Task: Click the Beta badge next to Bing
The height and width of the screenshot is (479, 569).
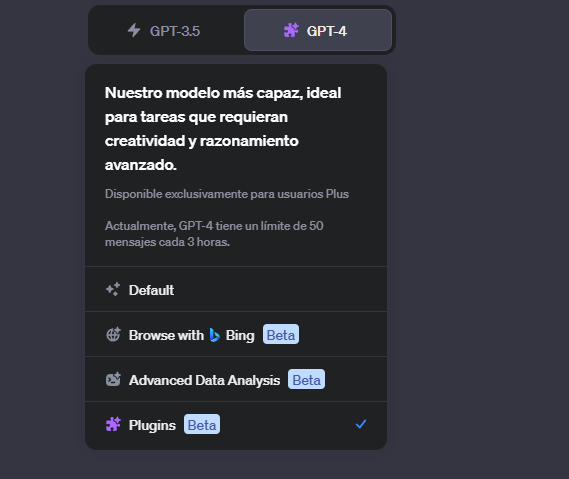Action: (x=281, y=334)
